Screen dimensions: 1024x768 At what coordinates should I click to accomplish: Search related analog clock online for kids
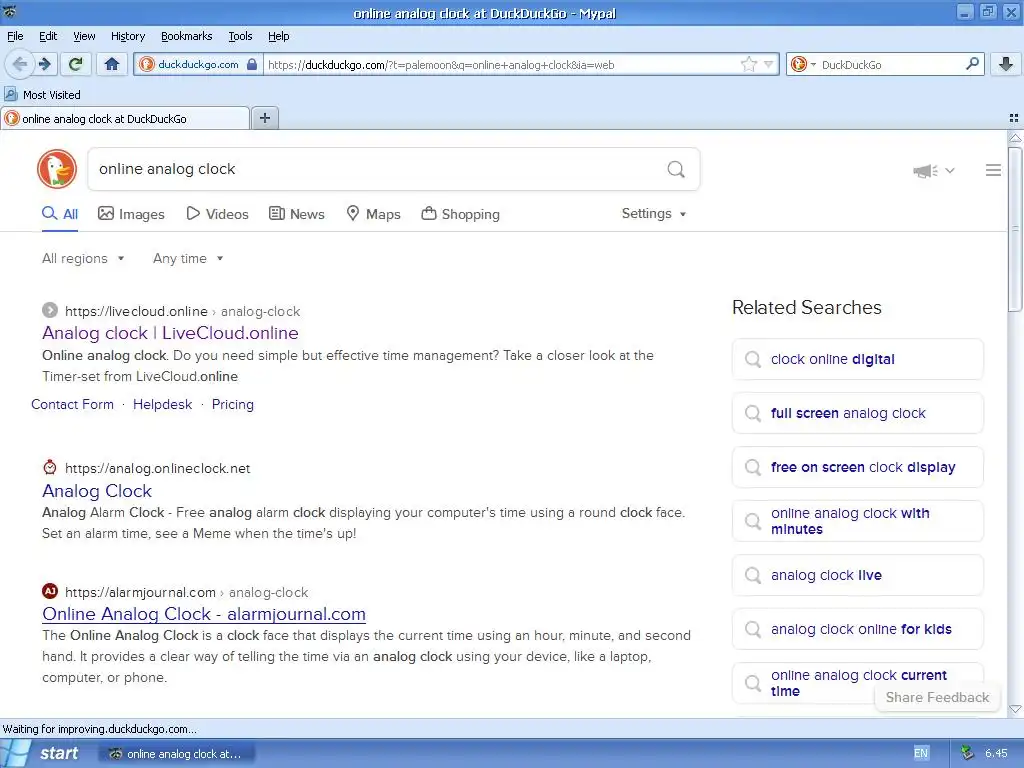(x=857, y=629)
